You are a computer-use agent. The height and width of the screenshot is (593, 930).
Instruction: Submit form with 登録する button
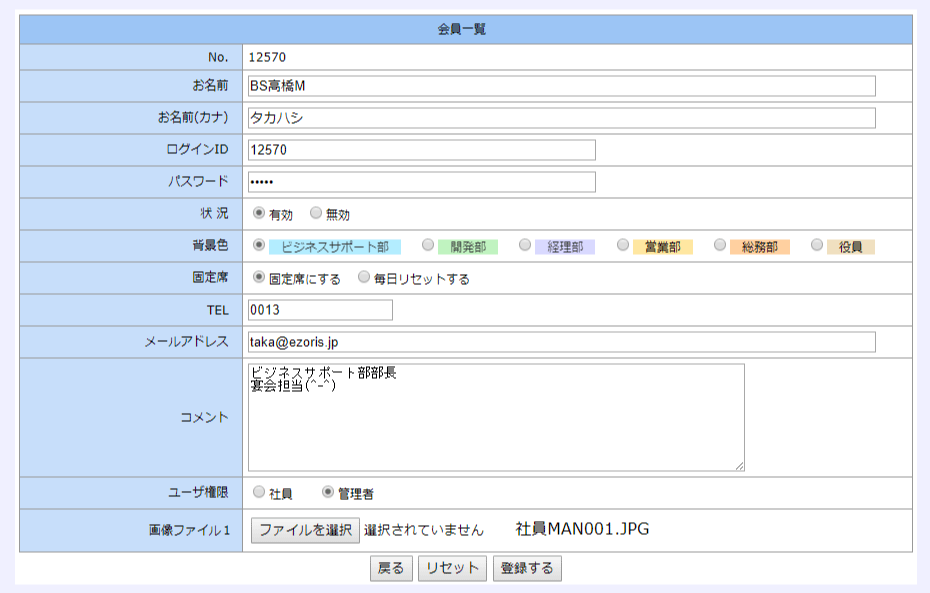point(527,568)
